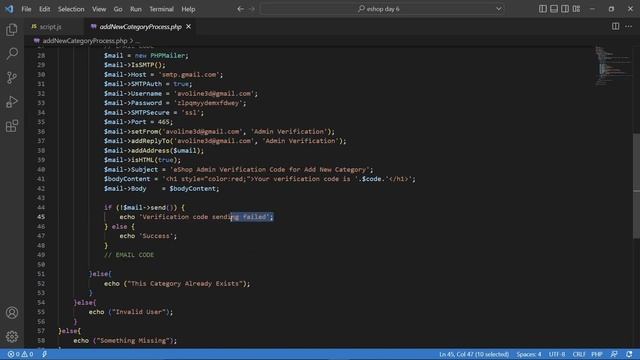The height and width of the screenshot is (360, 640).
Task: Click the VS Code logo icon
Action: tap(9, 9)
